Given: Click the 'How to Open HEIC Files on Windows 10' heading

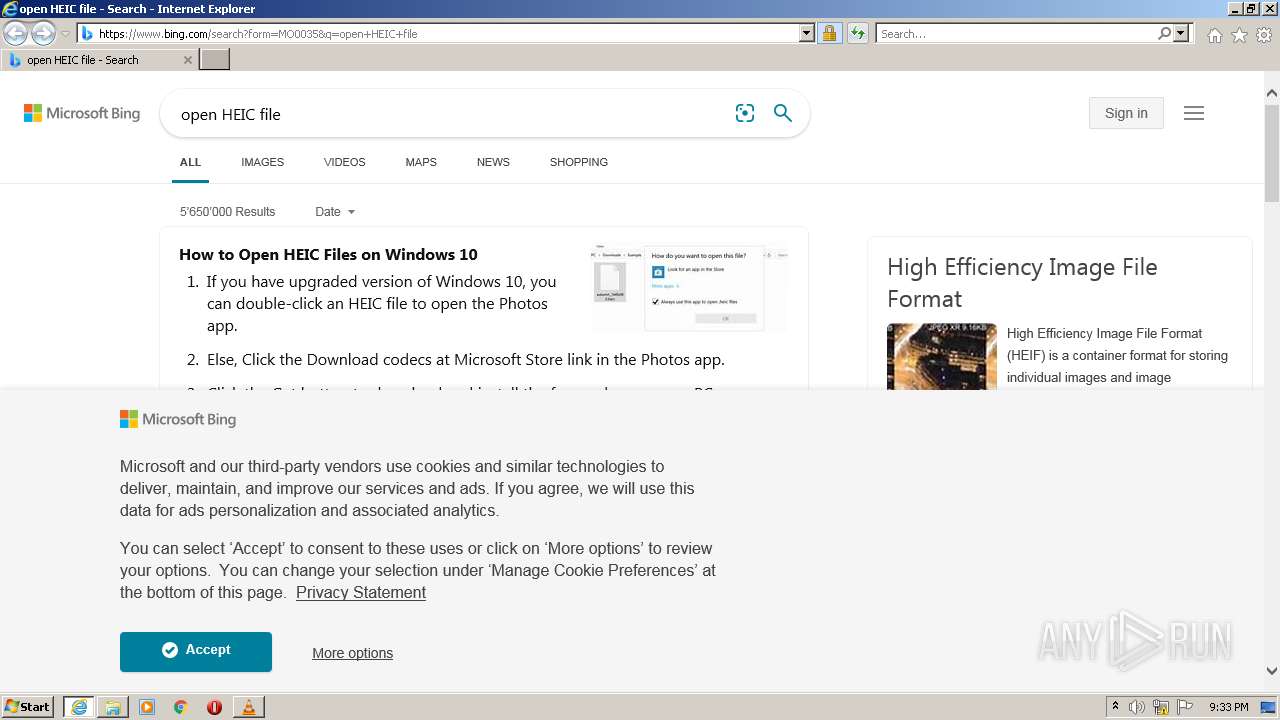Looking at the screenshot, I should coord(328,254).
